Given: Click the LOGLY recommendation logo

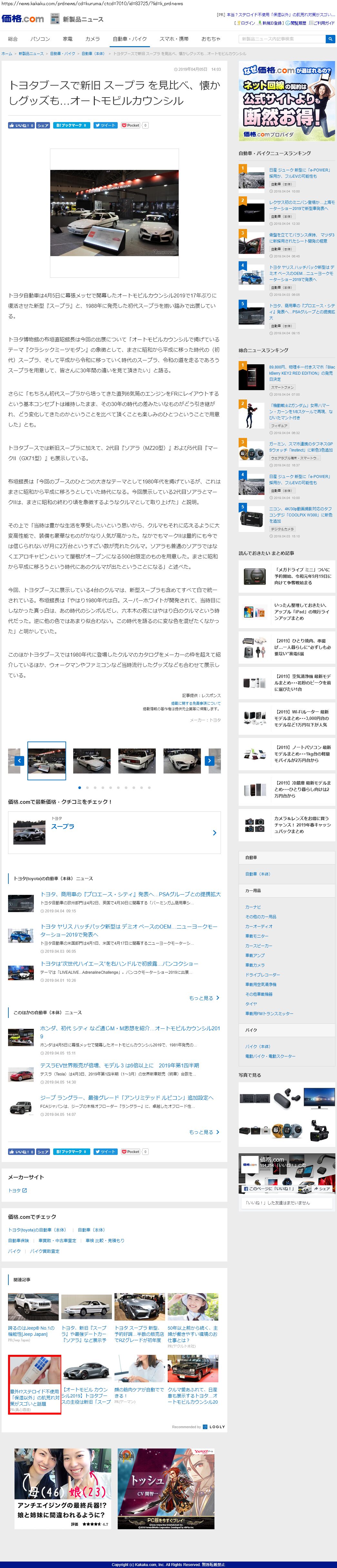Looking at the screenshot, I should 213,1427.
